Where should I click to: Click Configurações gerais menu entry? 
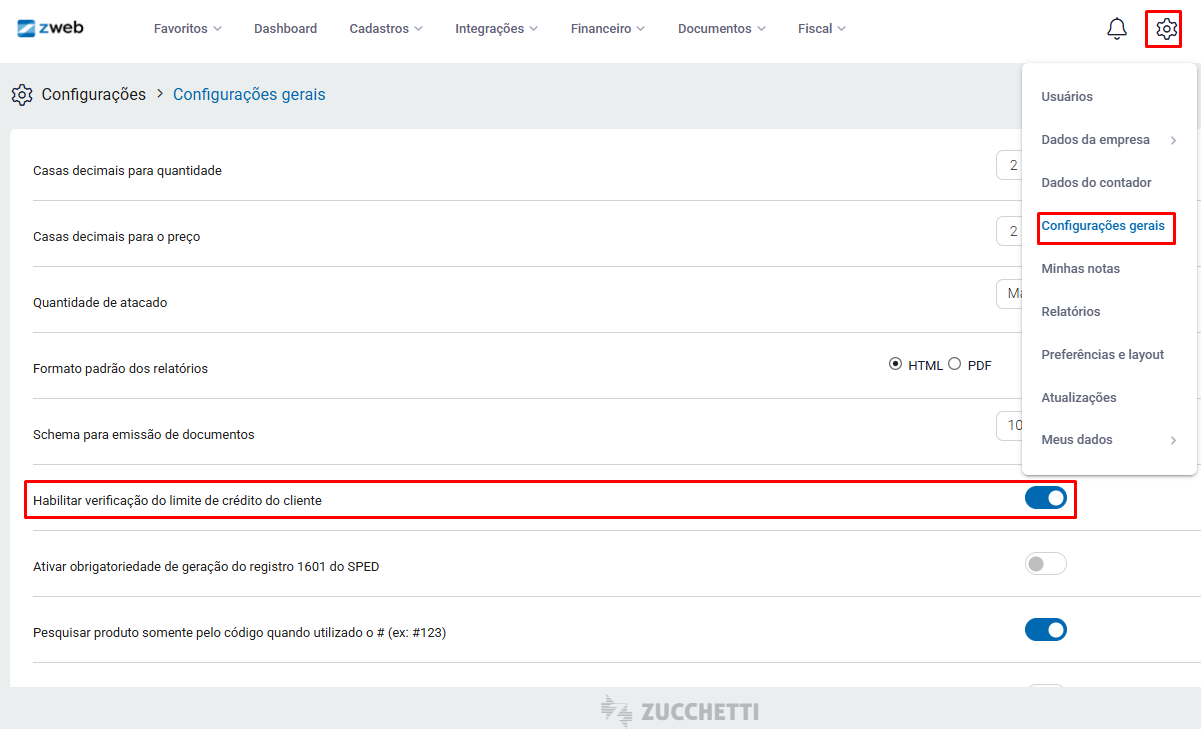[1103, 226]
